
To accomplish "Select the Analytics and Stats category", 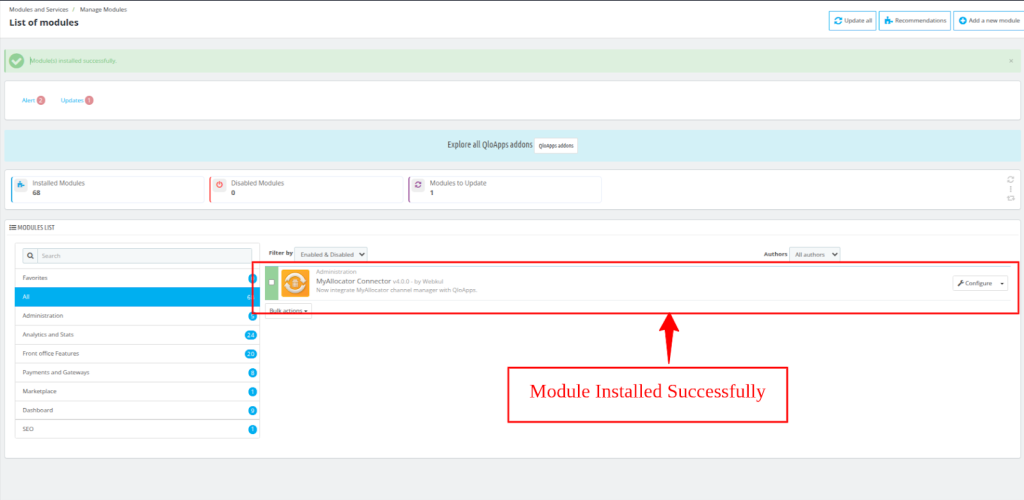I will 130,334.
